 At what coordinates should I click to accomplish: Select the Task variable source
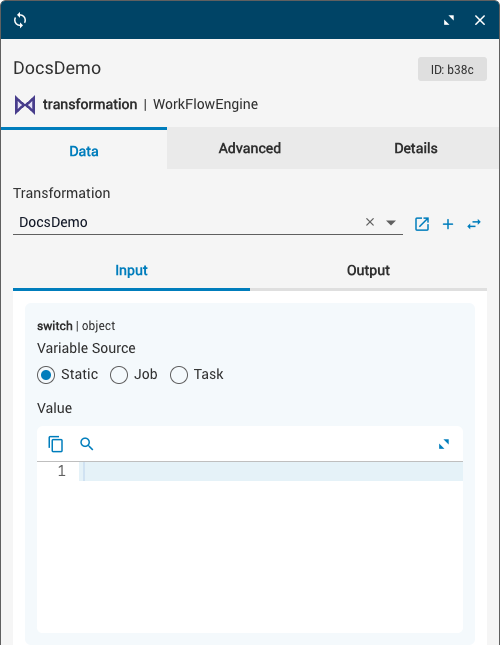click(x=179, y=375)
